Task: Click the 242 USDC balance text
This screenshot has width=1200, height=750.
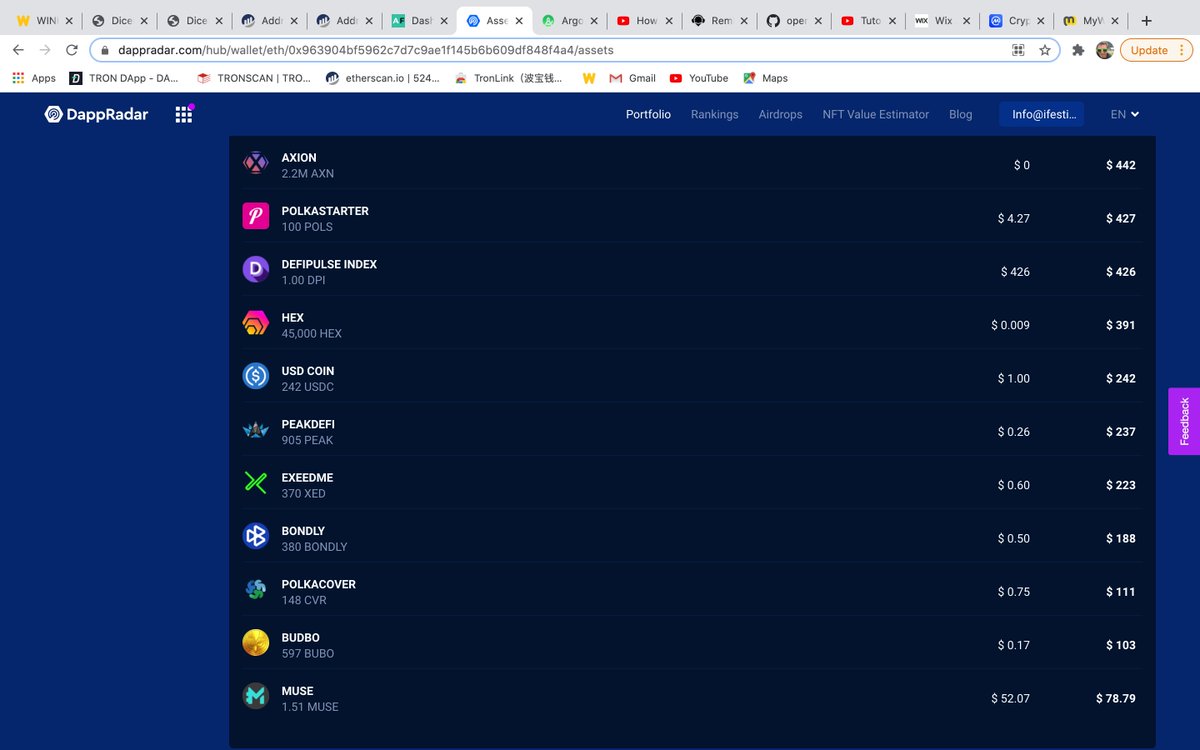Action: tap(308, 387)
